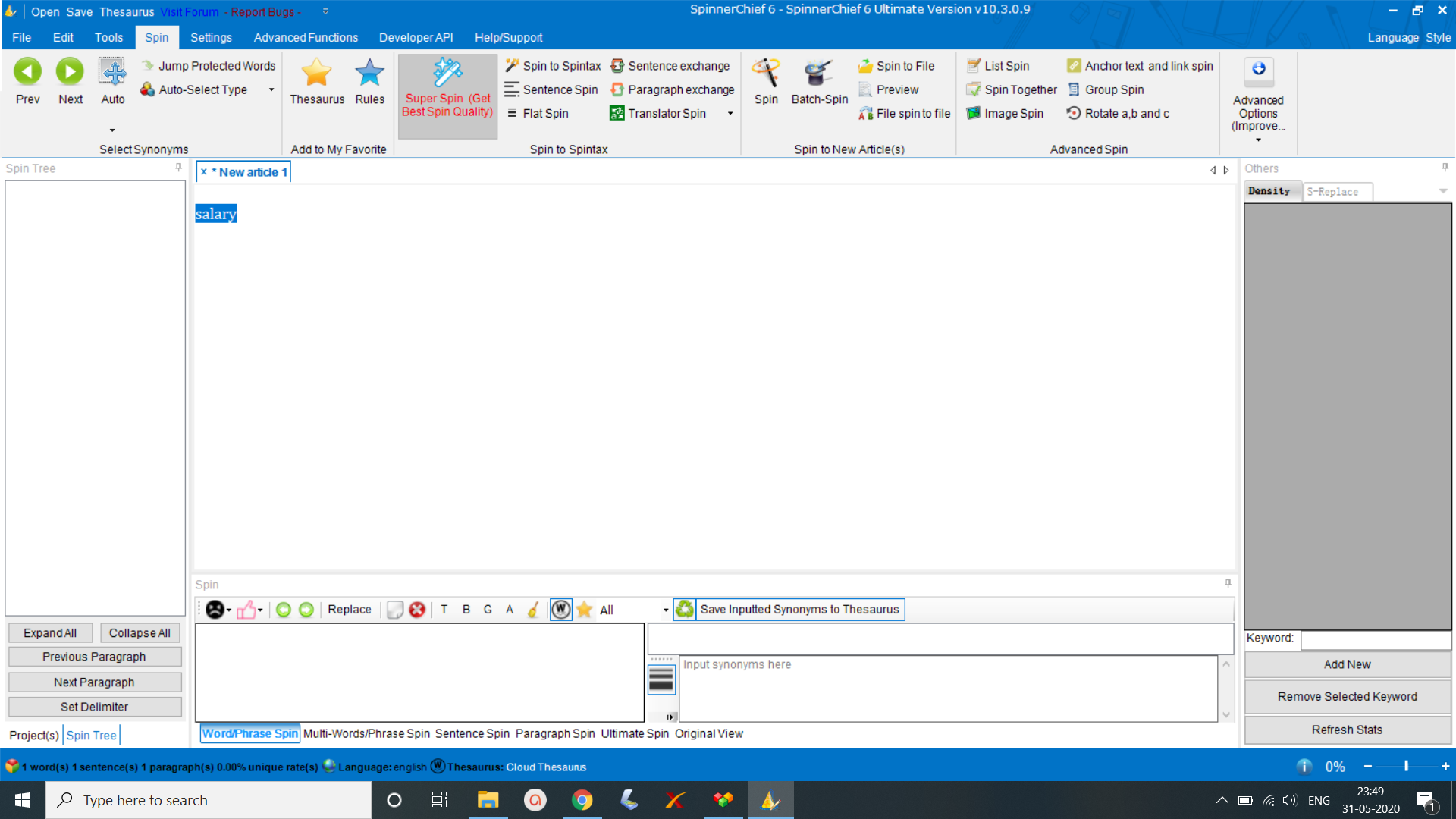
Task: Toggle the T button in Spin toolbar
Action: (x=444, y=610)
